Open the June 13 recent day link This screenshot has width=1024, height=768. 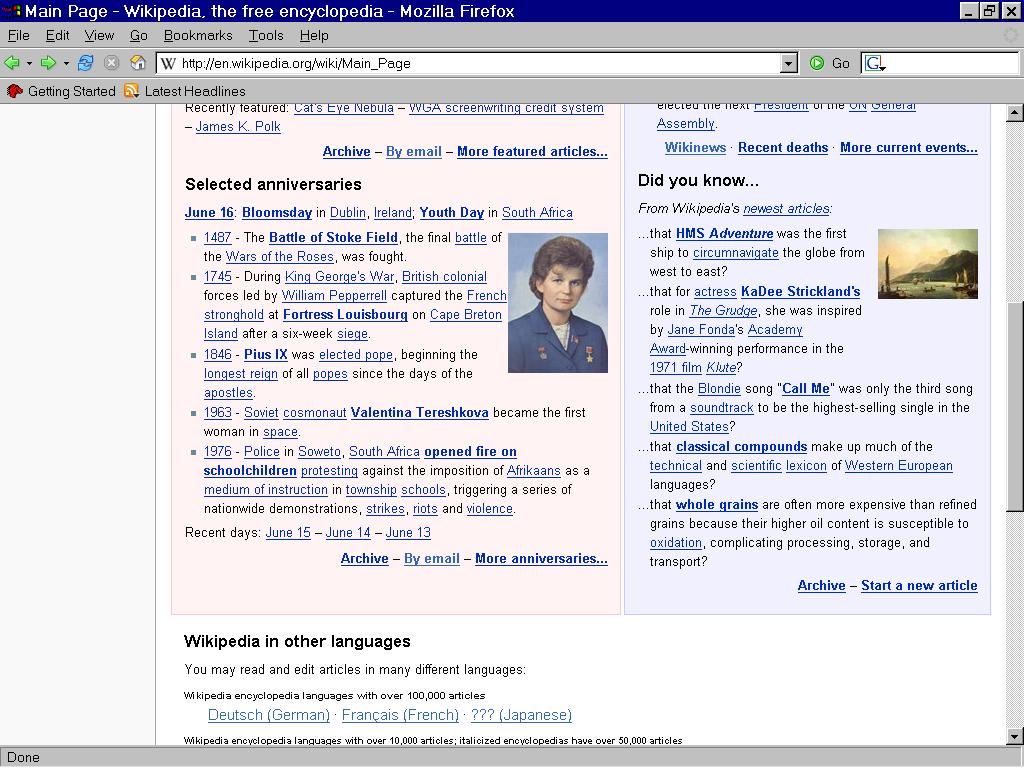(408, 532)
